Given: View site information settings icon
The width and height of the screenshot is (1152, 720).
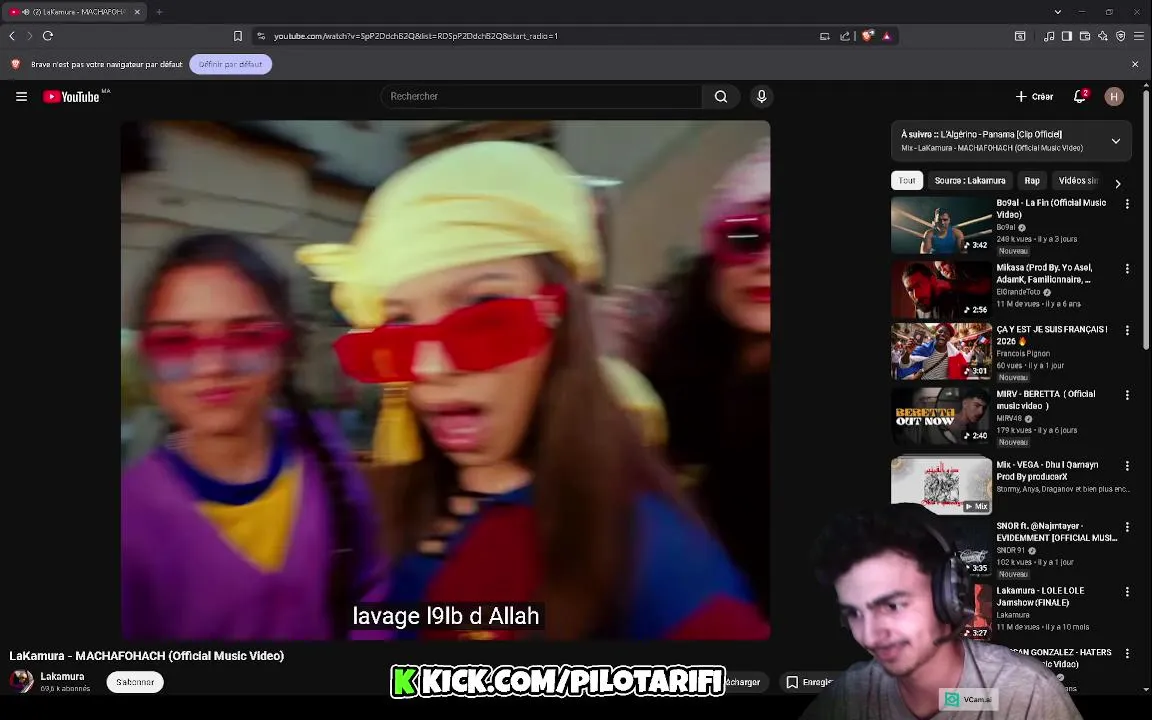Looking at the screenshot, I should pyautogui.click(x=260, y=36).
